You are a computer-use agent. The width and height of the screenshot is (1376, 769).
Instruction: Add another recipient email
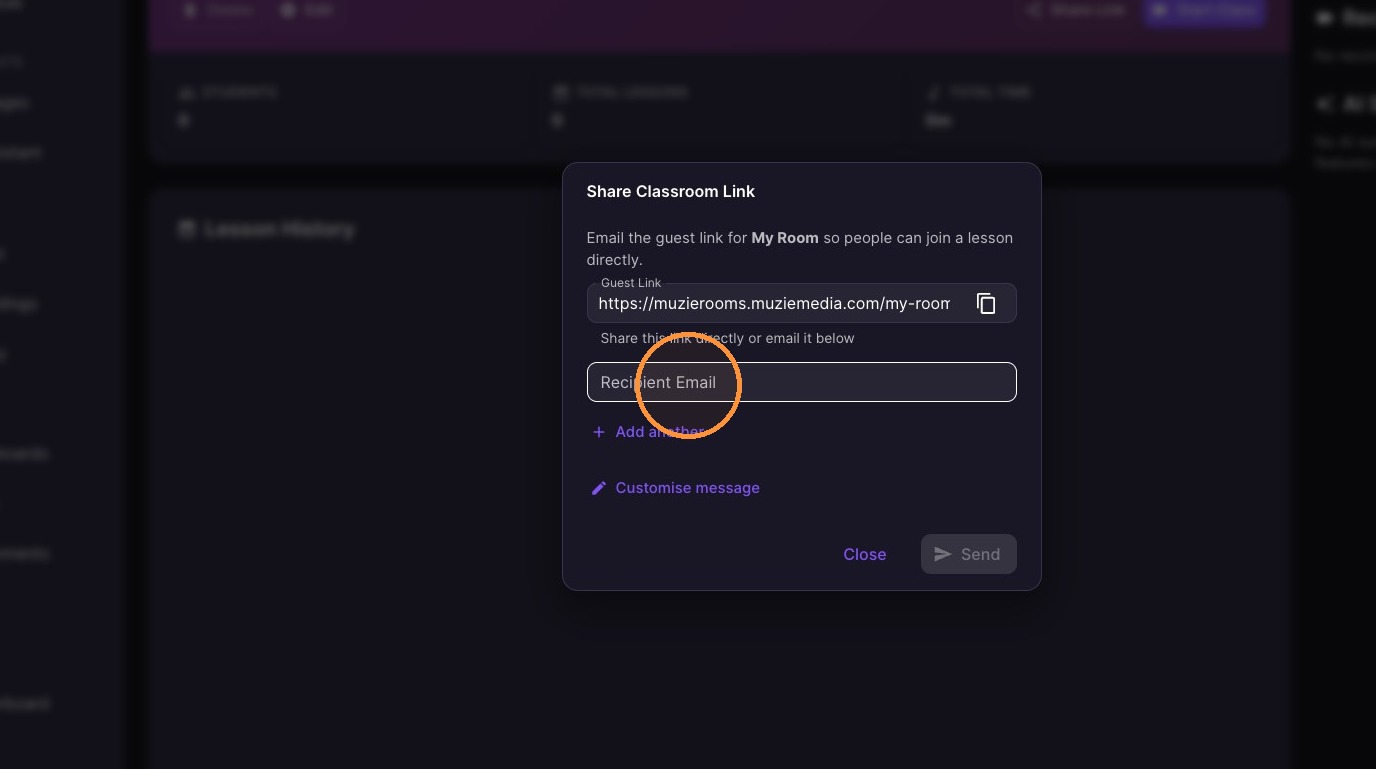coord(648,432)
